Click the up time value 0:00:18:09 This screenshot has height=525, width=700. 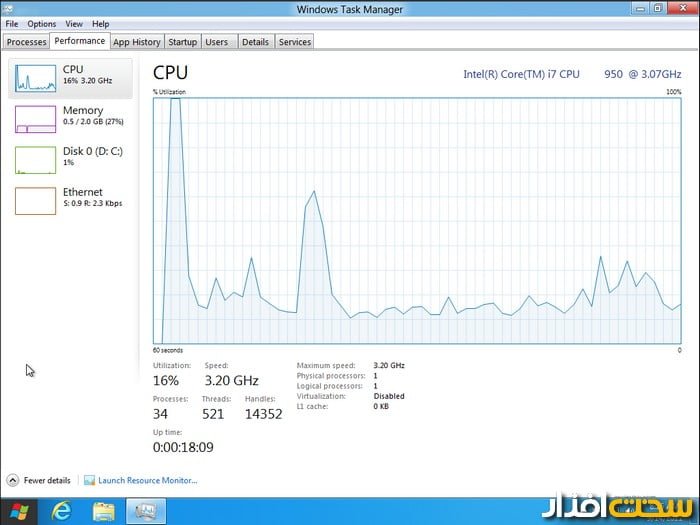[183, 447]
